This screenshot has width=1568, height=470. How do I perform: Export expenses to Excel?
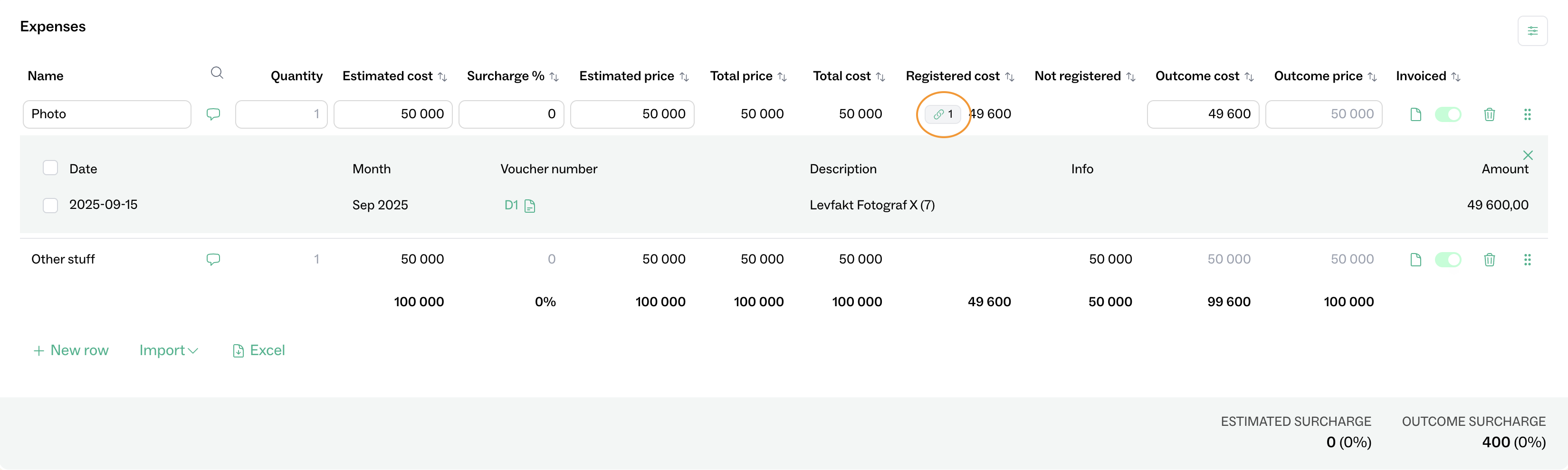pyautogui.click(x=258, y=351)
